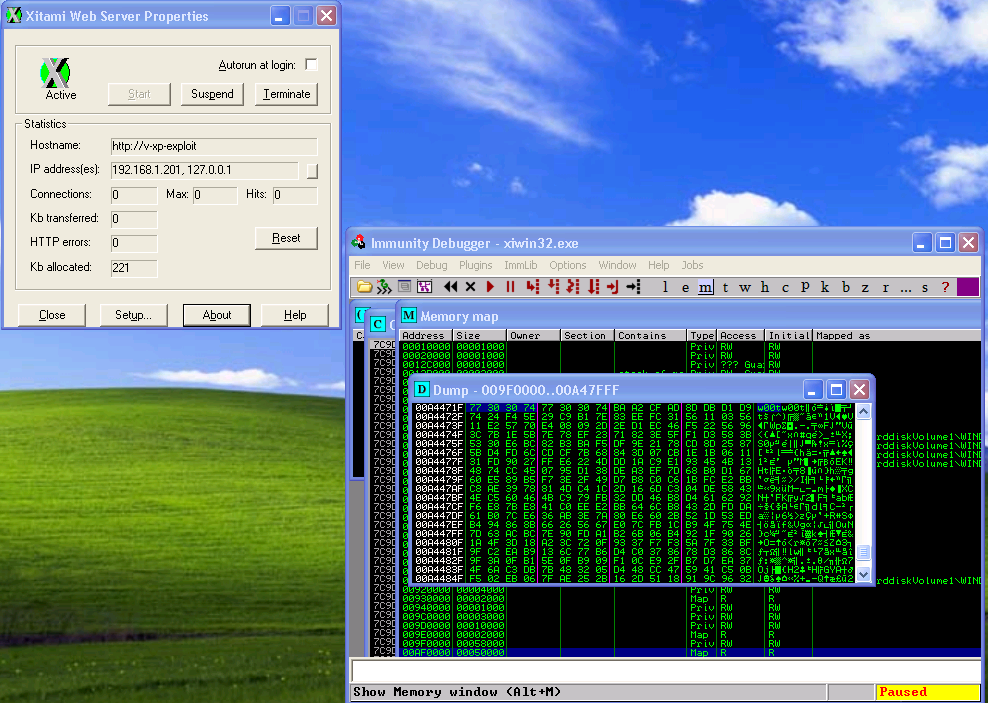The width and height of the screenshot is (988, 703).
Task: Show Memory map with the 'm' button
Action: (706, 287)
